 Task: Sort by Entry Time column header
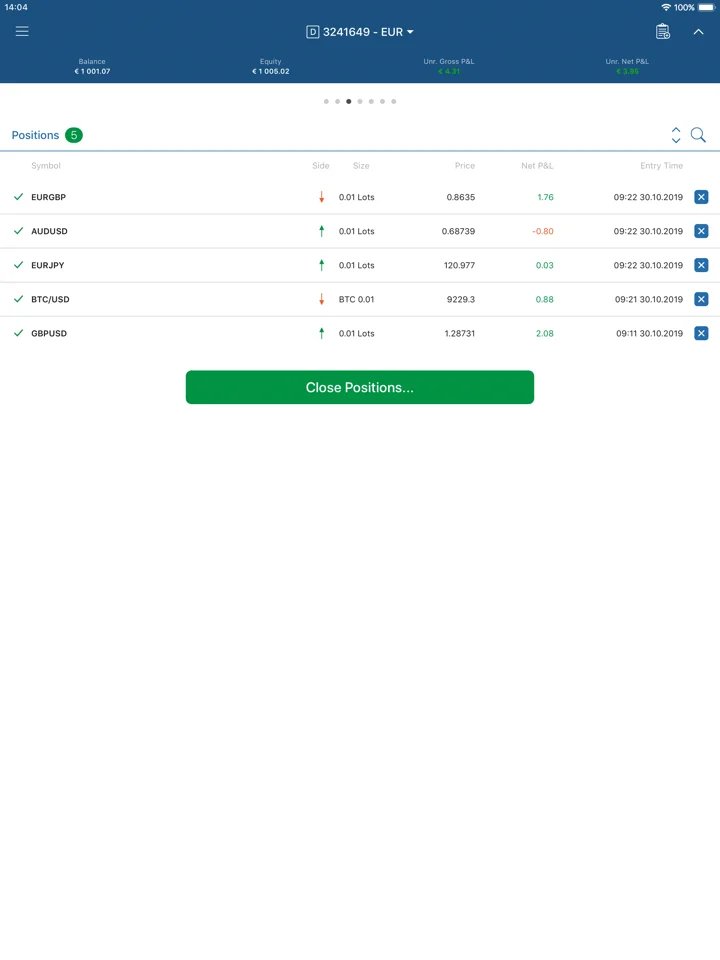(661, 165)
